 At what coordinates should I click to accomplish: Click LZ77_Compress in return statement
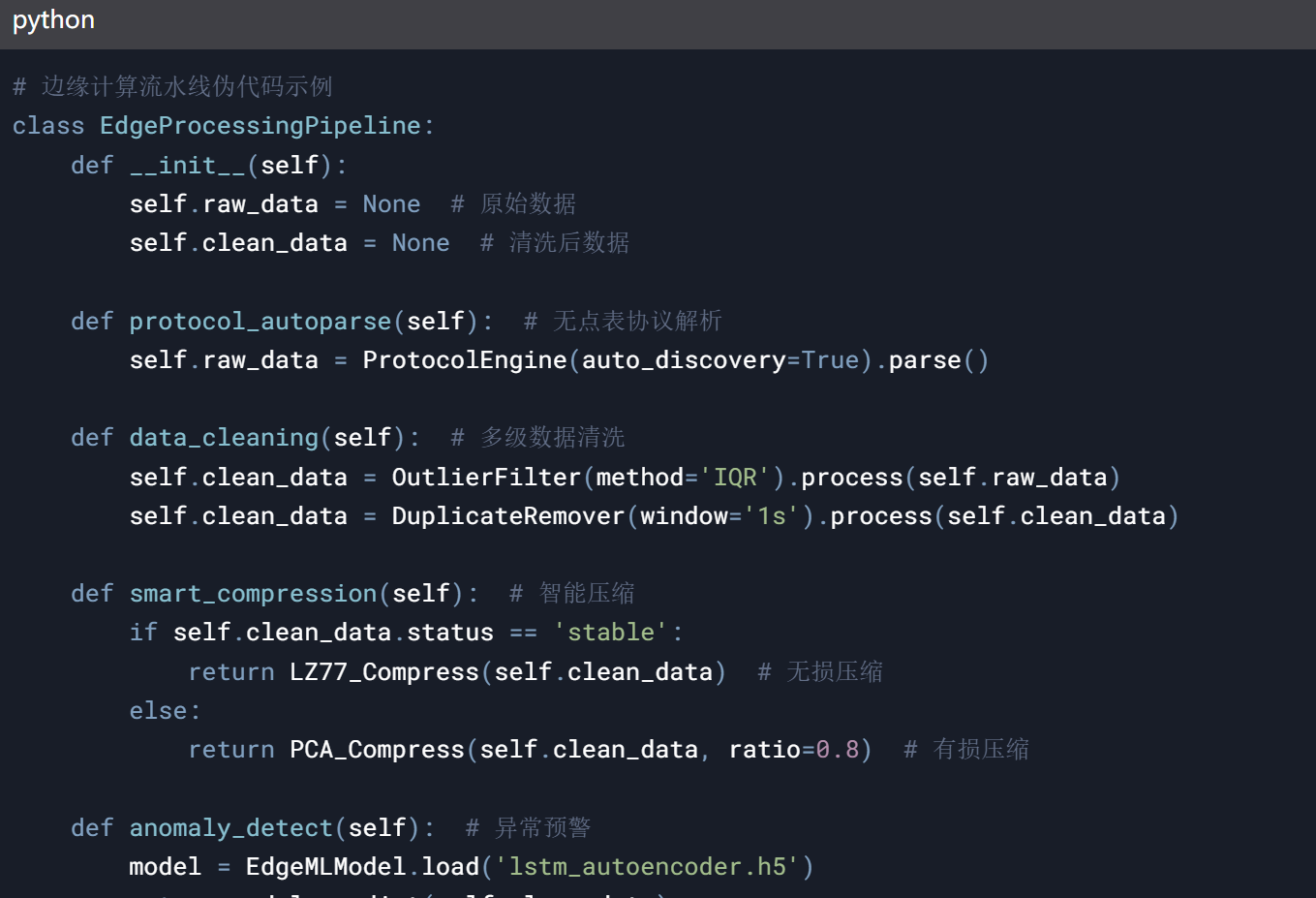click(x=384, y=672)
